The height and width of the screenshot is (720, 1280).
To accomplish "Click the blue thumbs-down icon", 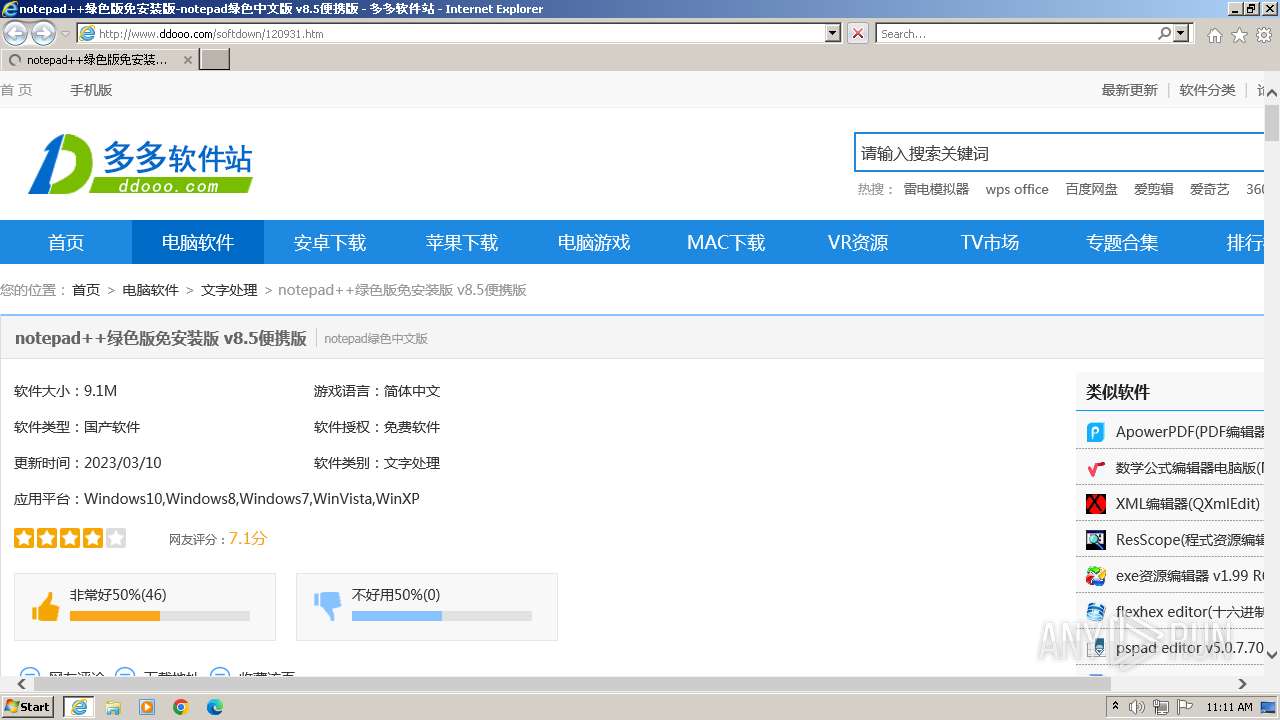I will [328, 606].
